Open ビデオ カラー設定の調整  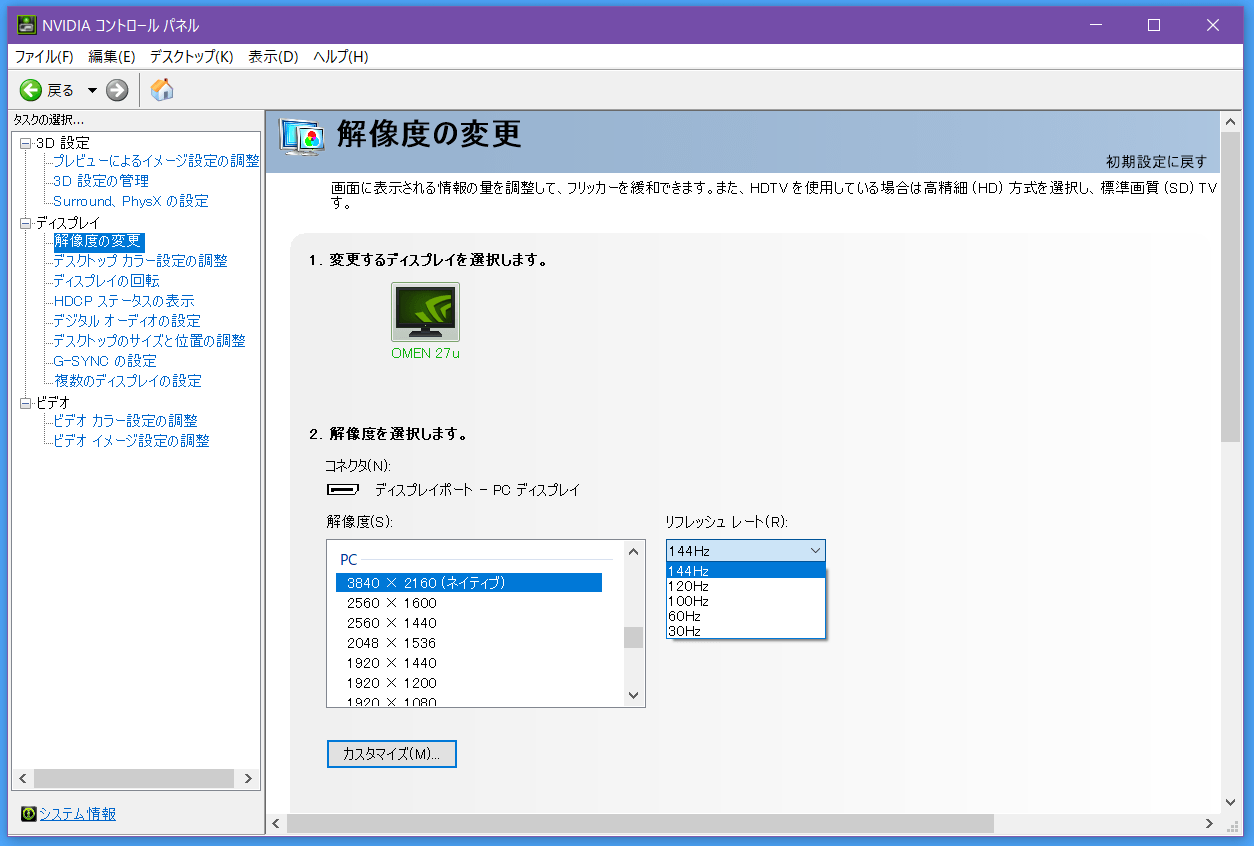tap(126, 421)
